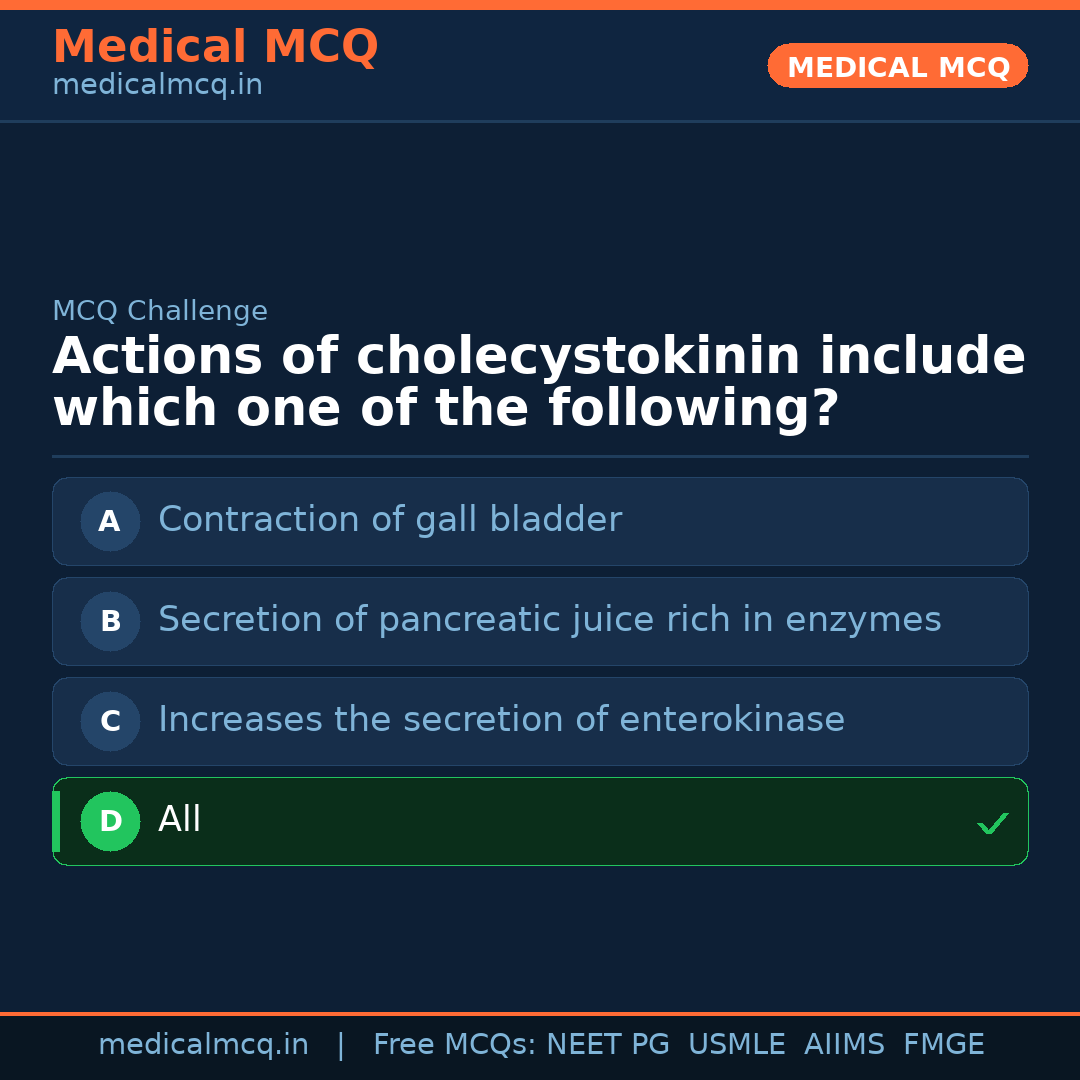Click the orange MEDICAL MCQ badge
1080x1080 pixels.
click(897, 67)
